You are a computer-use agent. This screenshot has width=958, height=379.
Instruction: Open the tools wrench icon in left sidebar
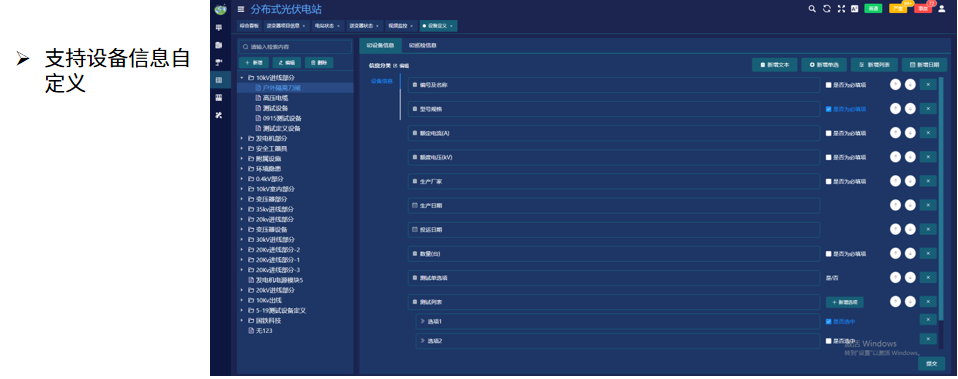coord(219,115)
